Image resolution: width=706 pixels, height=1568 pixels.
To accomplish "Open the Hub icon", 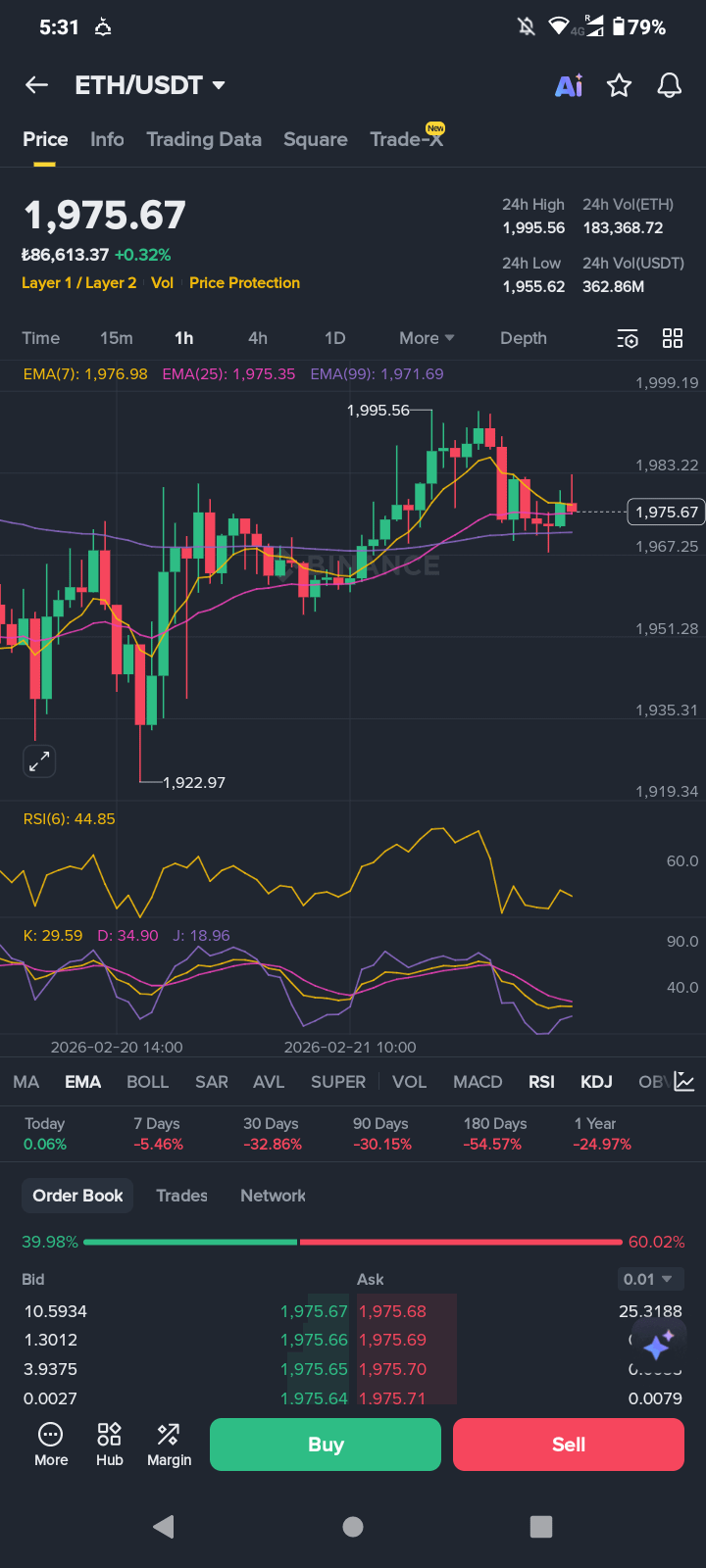I will click(110, 1445).
